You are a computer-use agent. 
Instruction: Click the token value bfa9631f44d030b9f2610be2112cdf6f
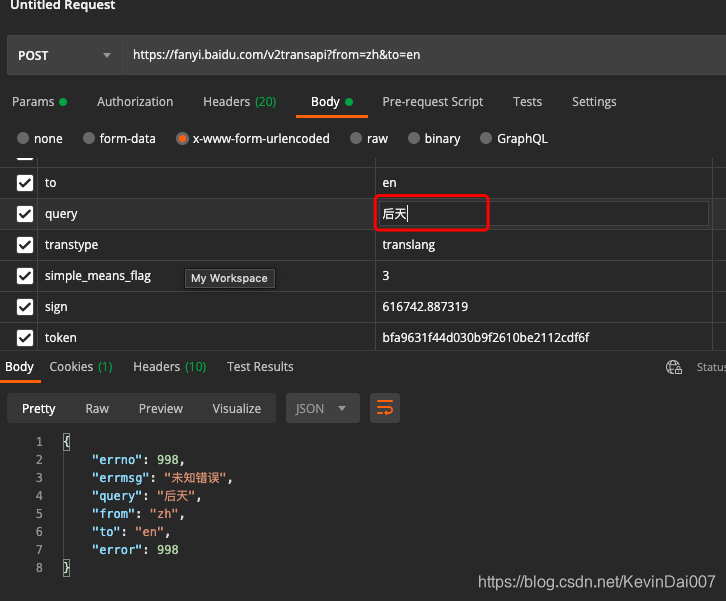tap(544, 338)
